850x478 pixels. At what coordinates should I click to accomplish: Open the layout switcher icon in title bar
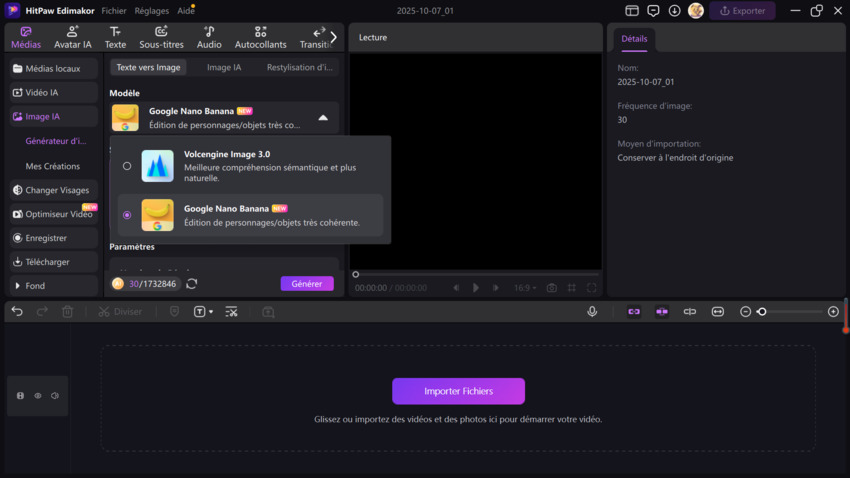pyautogui.click(x=632, y=11)
